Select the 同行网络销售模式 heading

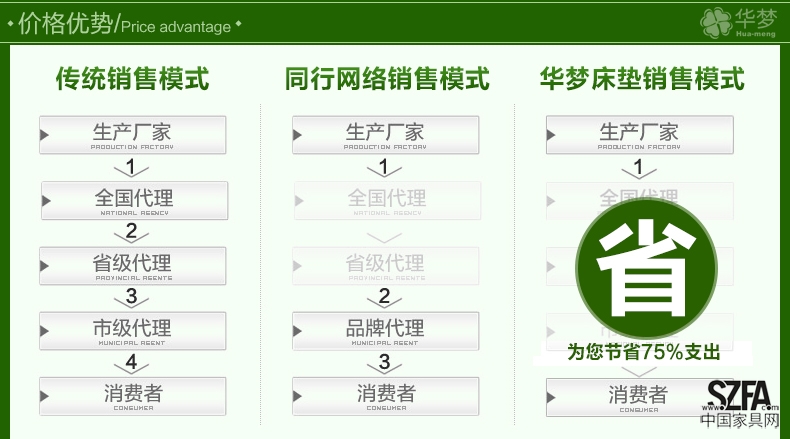pyautogui.click(x=386, y=78)
